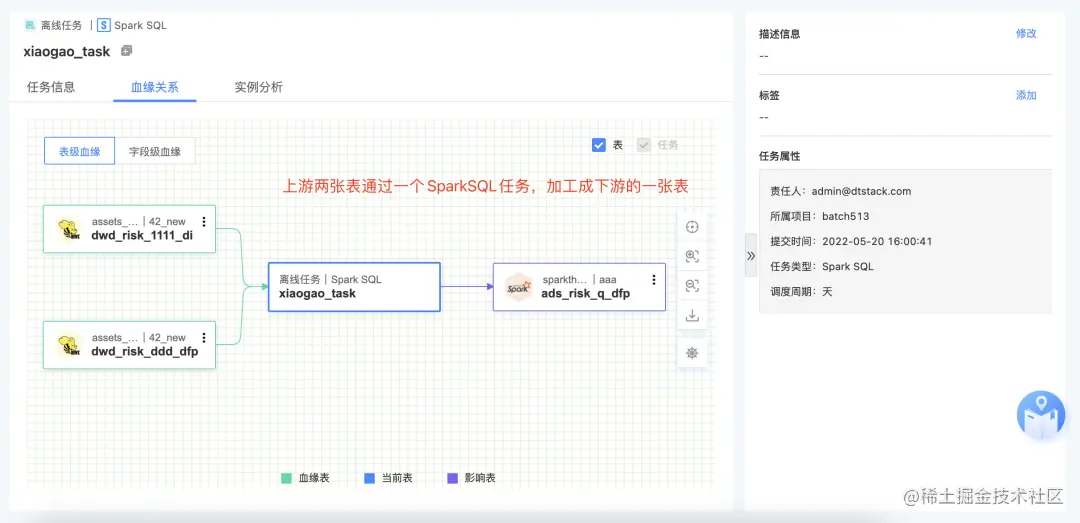Click the 任务类型 Spark SQL value

848,266
